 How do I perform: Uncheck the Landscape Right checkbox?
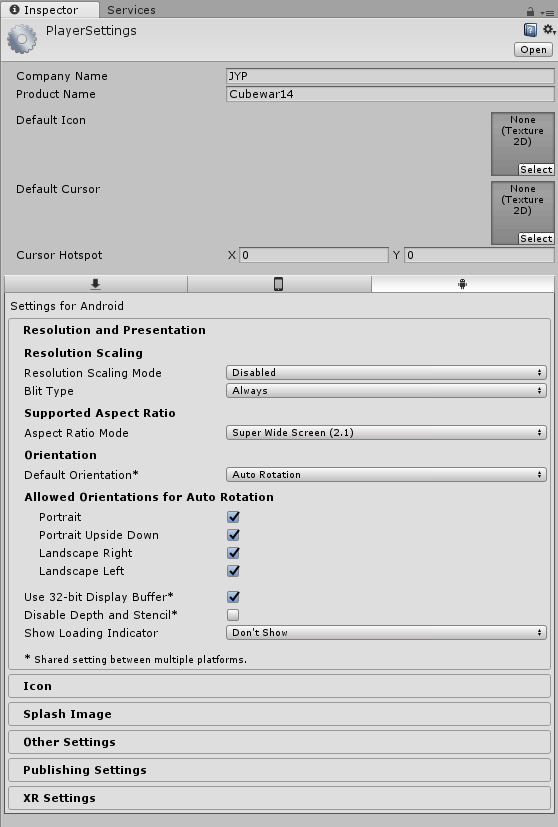[233, 553]
